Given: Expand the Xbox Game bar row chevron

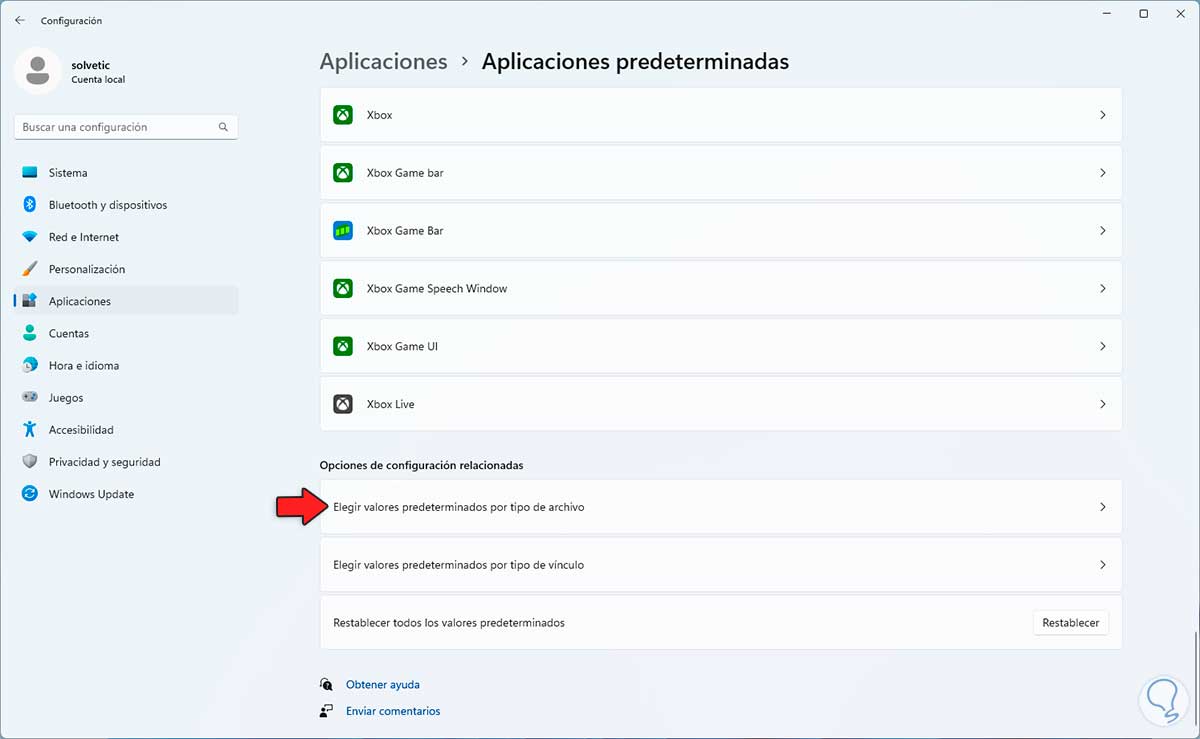Looking at the screenshot, I should click(x=1103, y=173).
